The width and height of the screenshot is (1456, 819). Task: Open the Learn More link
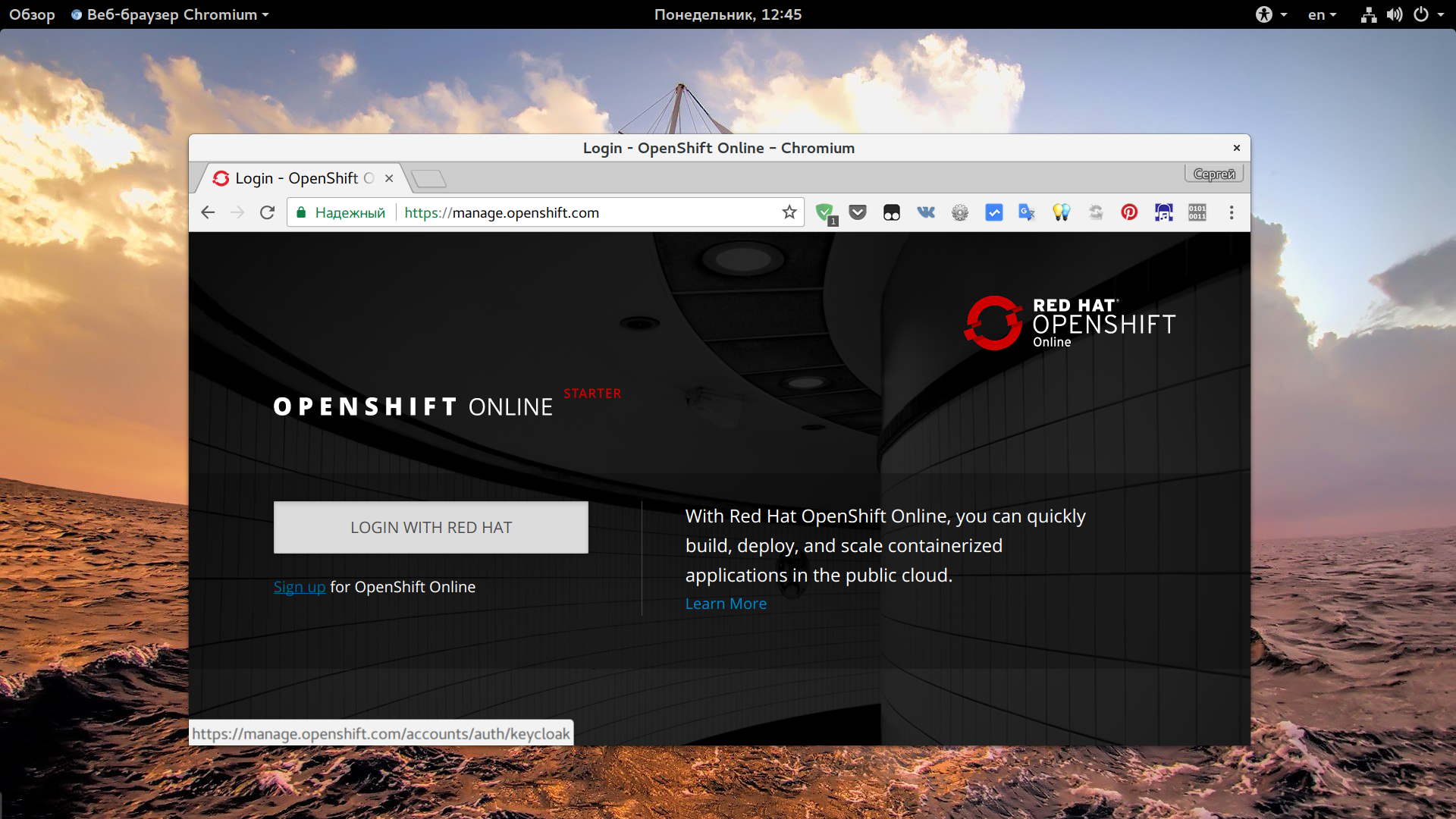click(726, 604)
